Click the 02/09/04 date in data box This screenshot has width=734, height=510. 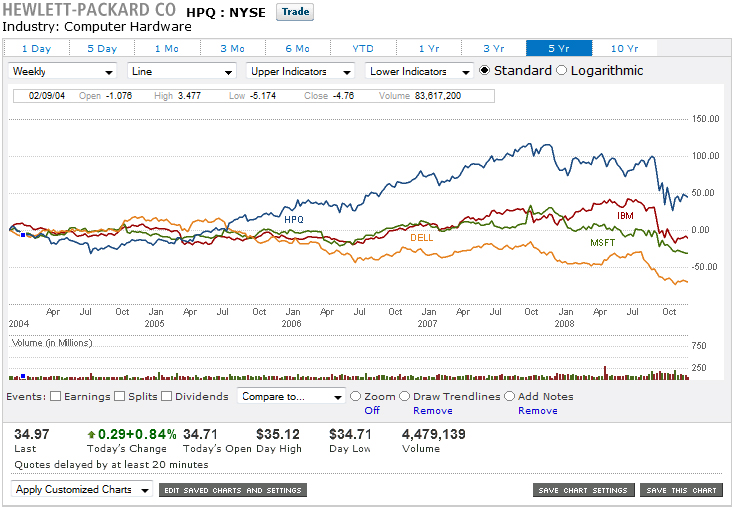tap(47, 96)
